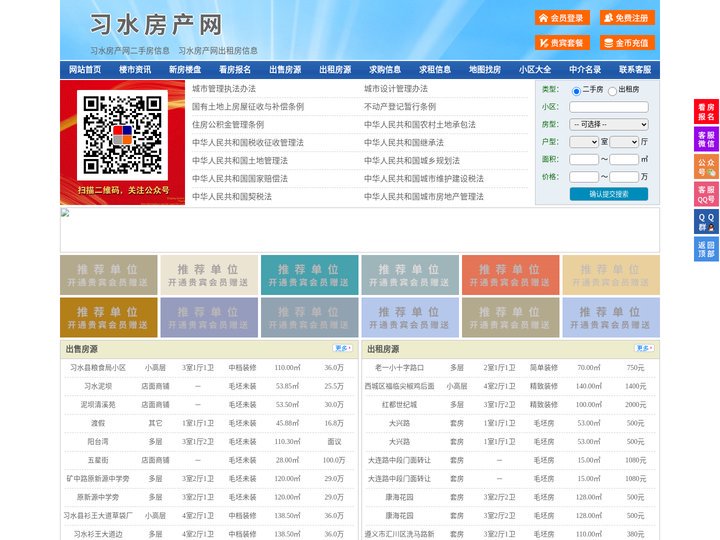720x540 pixels.
Task: Open the 地图找房 nav item
Action: 485,70
